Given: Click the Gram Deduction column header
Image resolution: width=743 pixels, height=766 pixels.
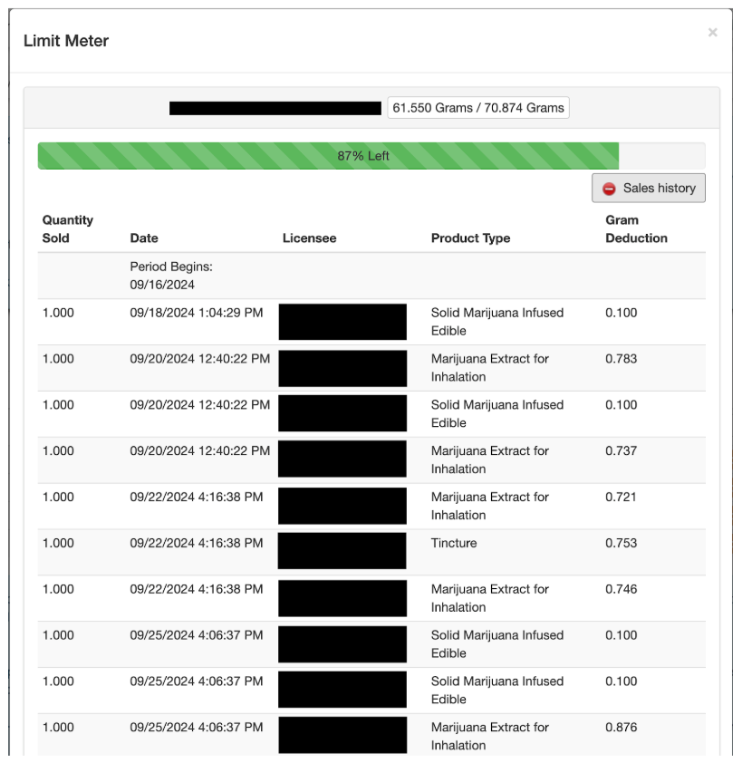Looking at the screenshot, I should [636, 229].
